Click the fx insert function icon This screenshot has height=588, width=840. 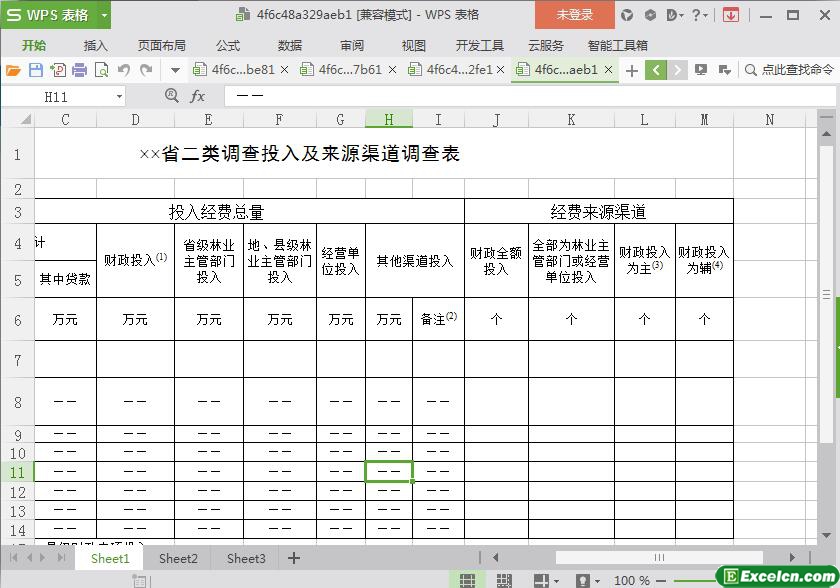pyautogui.click(x=197, y=96)
